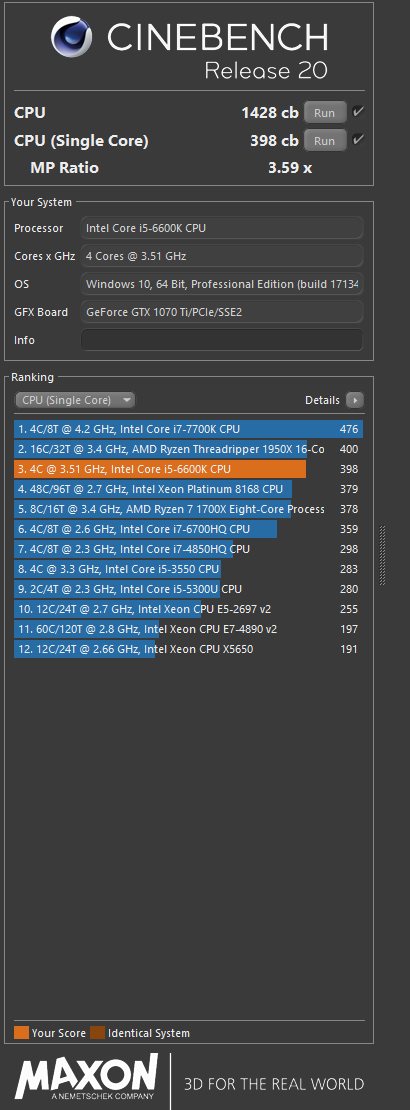Screen dimensions: 410x1110
Task: Click the Info input field
Action: click(x=222, y=340)
